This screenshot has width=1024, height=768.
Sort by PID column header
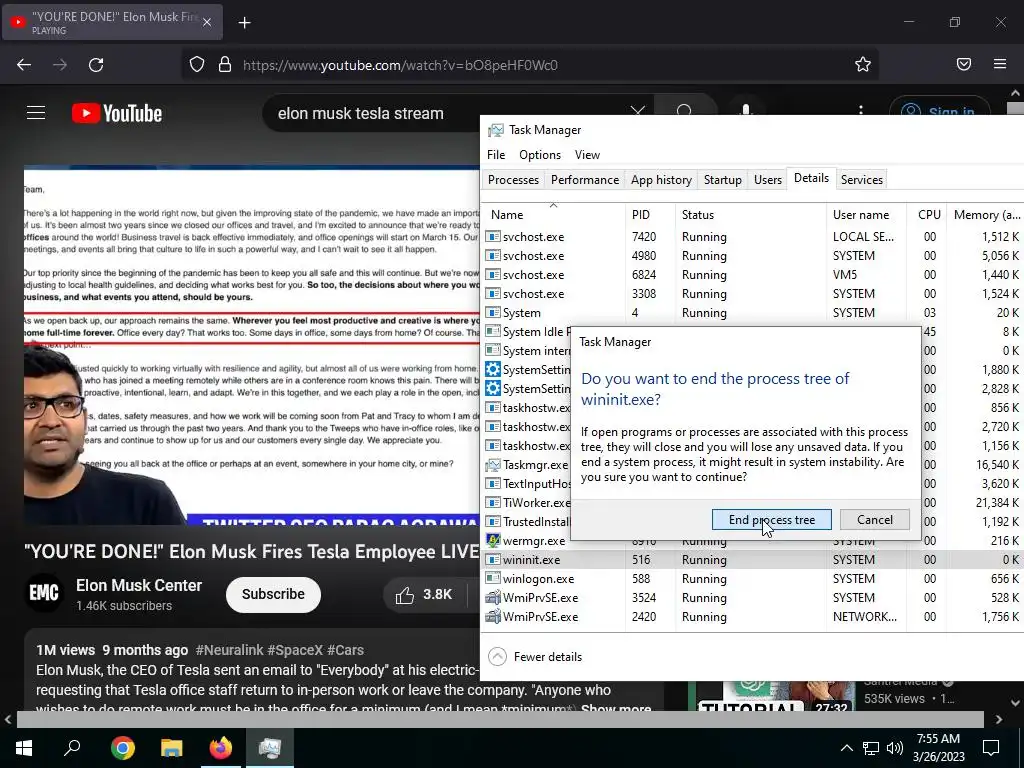click(x=649, y=214)
